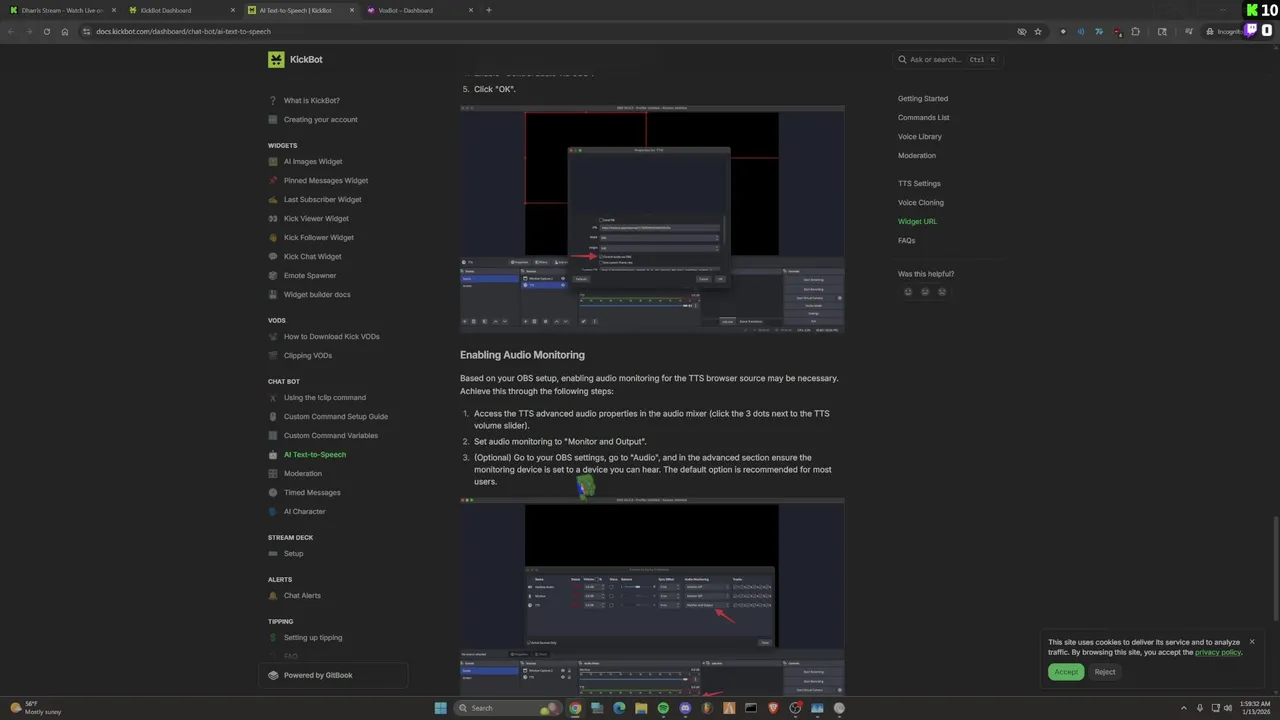
Task: Open first OBS browser source screenshot
Action: [x=652, y=219]
